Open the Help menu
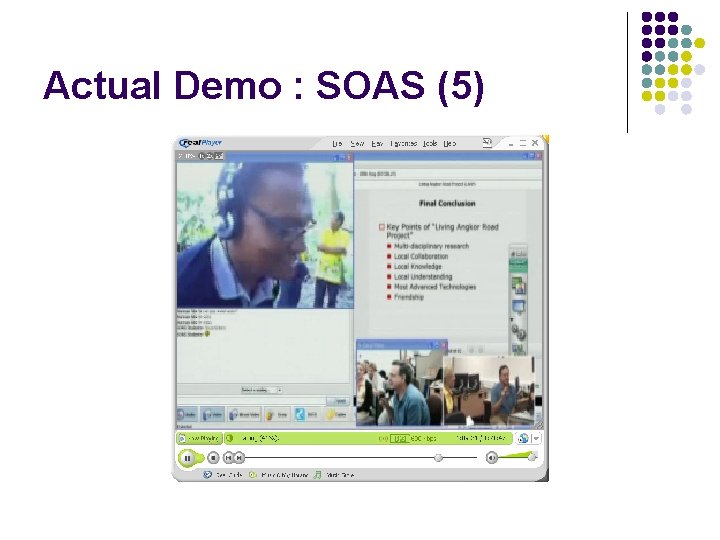 (x=450, y=144)
